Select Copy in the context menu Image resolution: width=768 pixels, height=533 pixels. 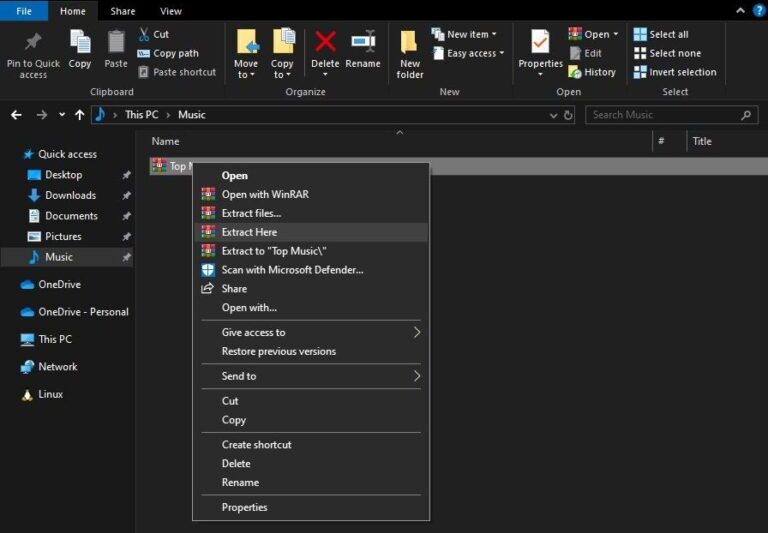coord(311,420)
